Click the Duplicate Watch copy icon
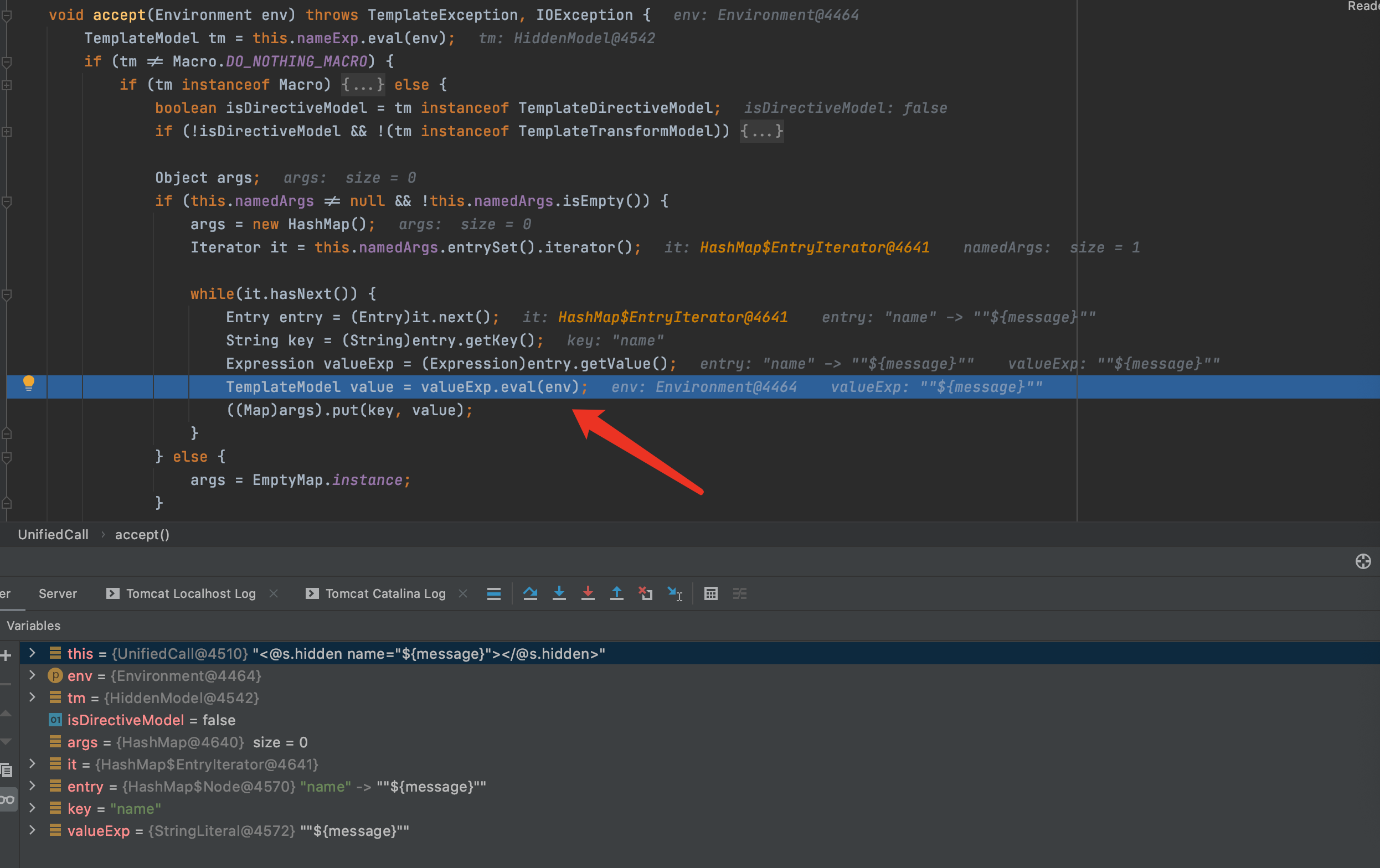The image size is (1380, 868). point(6,770)
